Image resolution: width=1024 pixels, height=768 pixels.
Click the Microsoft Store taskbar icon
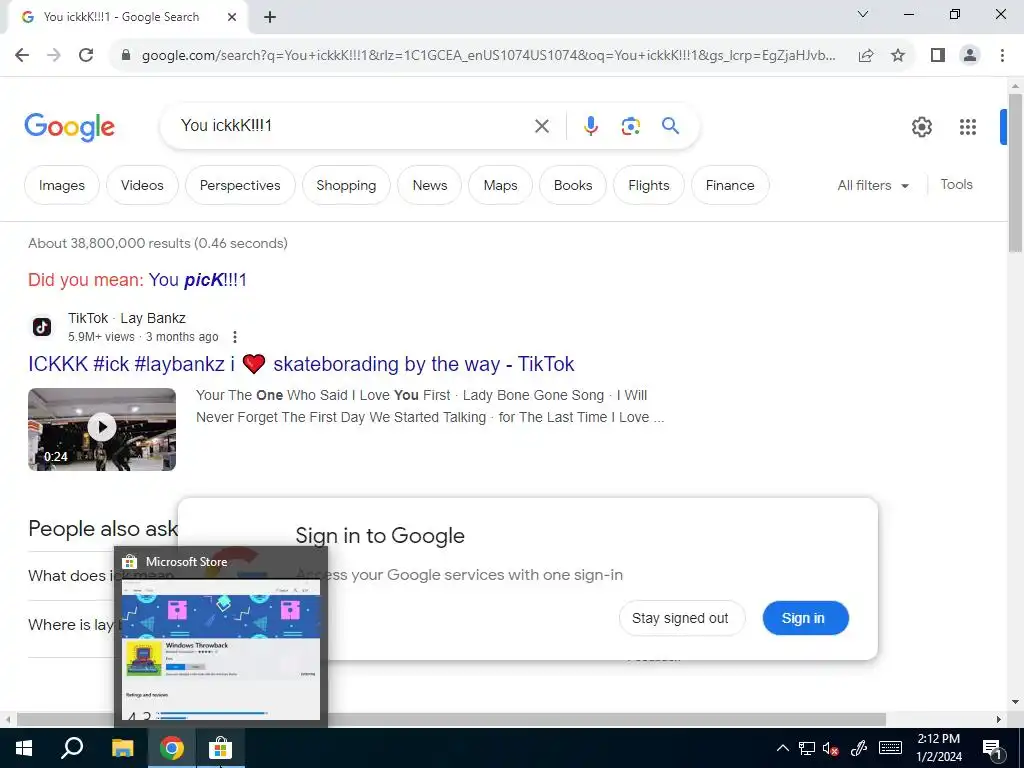(221, 748)
